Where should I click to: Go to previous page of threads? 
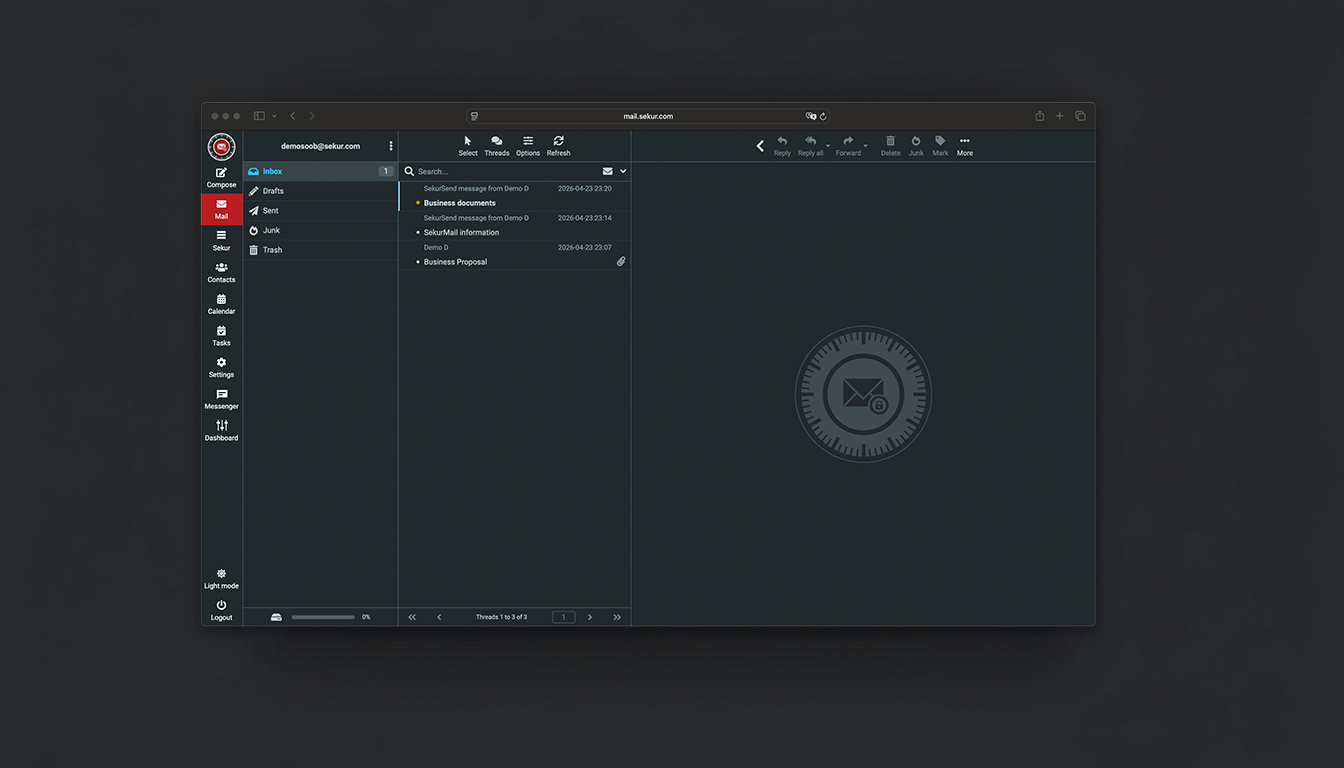(x=439, y=617)
